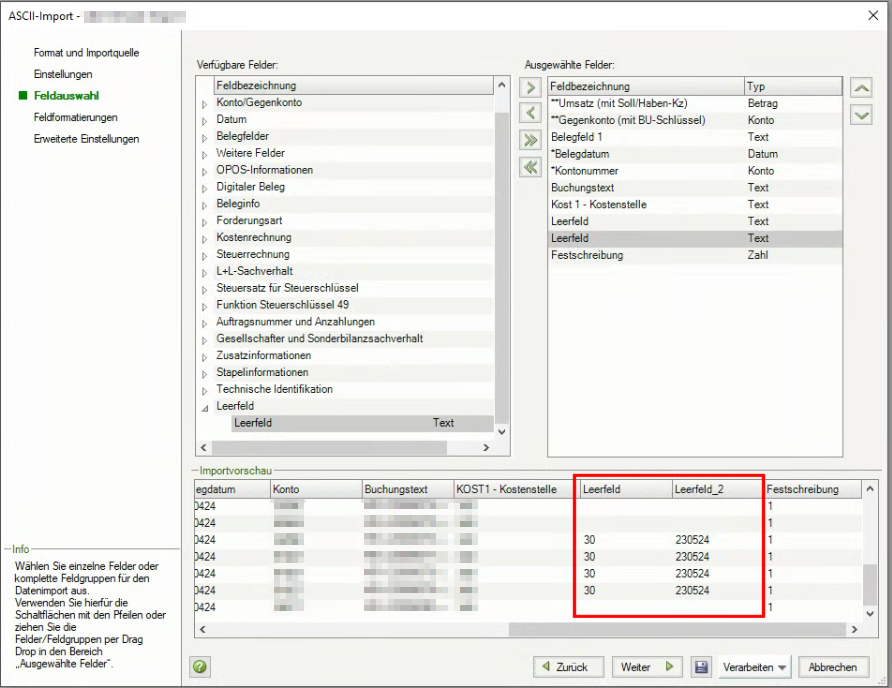Click the save format floppy disk icon
This screenshot has width=892, height=688.
[701, 667]
